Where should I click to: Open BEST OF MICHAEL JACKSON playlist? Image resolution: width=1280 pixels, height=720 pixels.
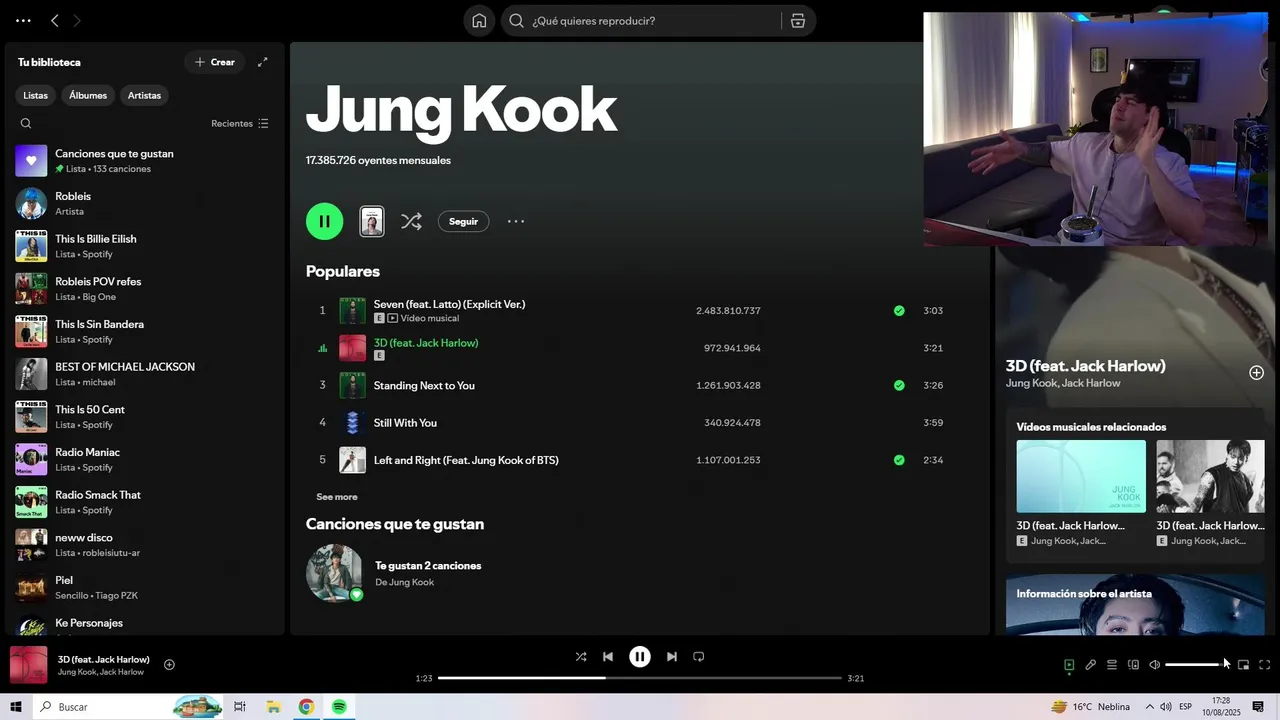pyautogui.click(x=144, y=374)
